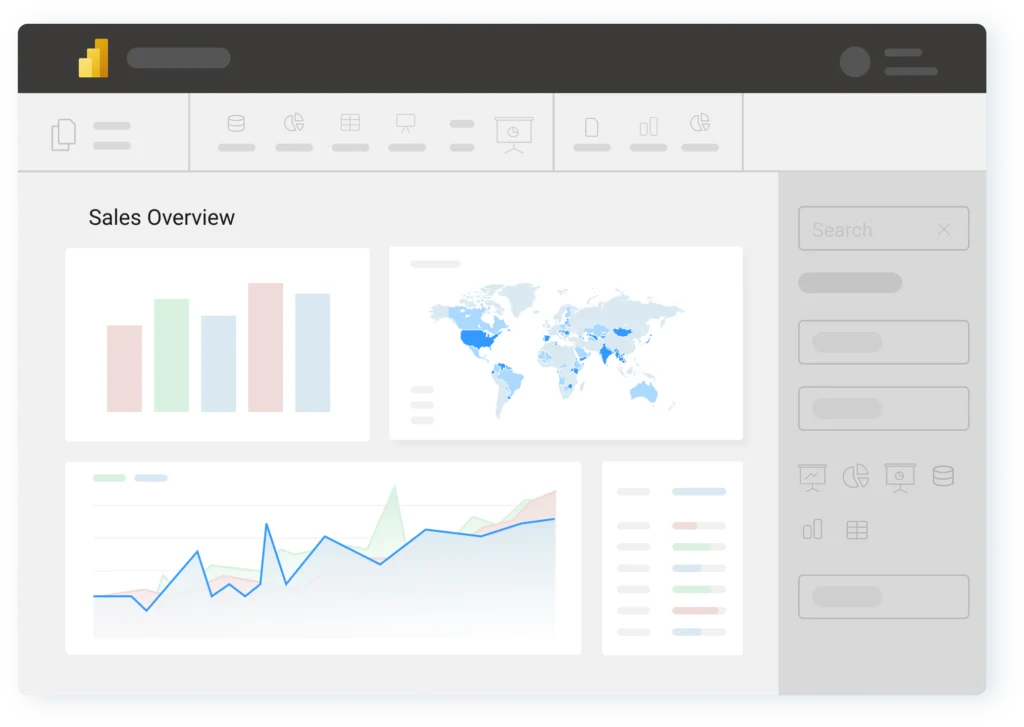
Task: Click the green bar in bar chart
Action: coord(171,355)
